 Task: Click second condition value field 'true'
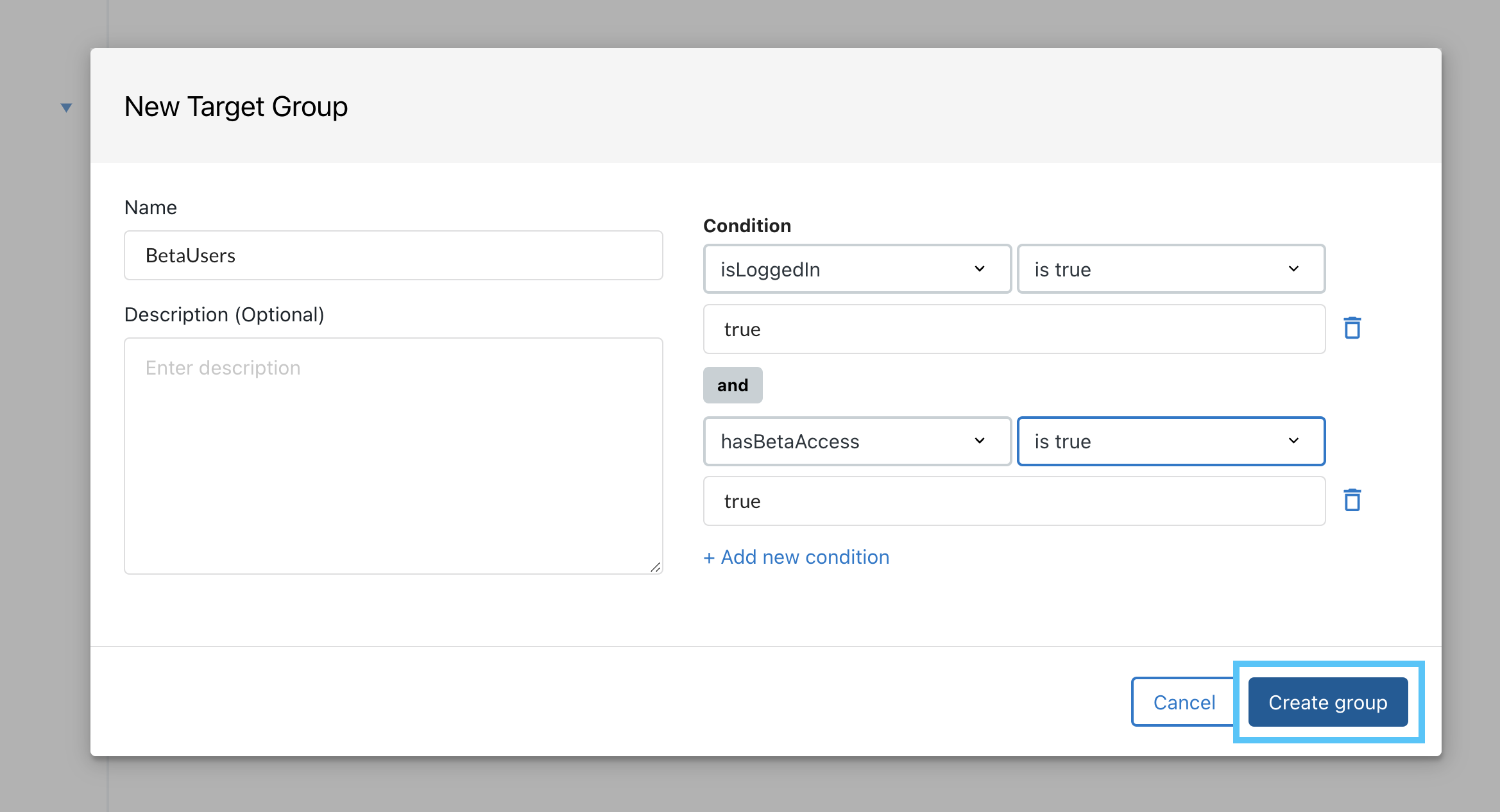pos(1014,501)
